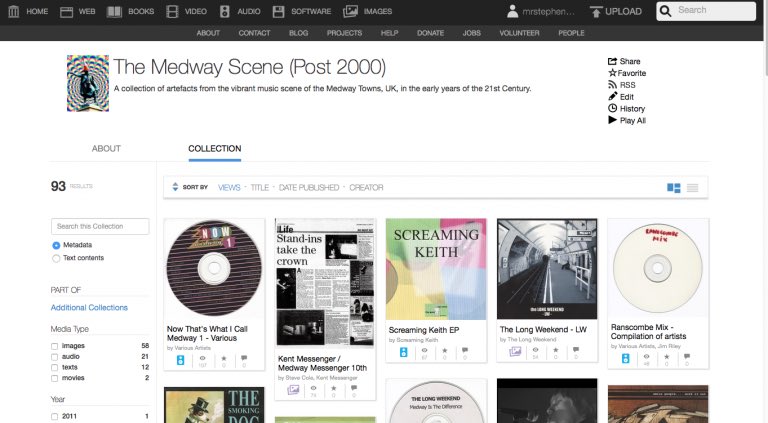Open the Screaming Keith cover thumbnail
768x423 pixels.
tap(436, 269)
